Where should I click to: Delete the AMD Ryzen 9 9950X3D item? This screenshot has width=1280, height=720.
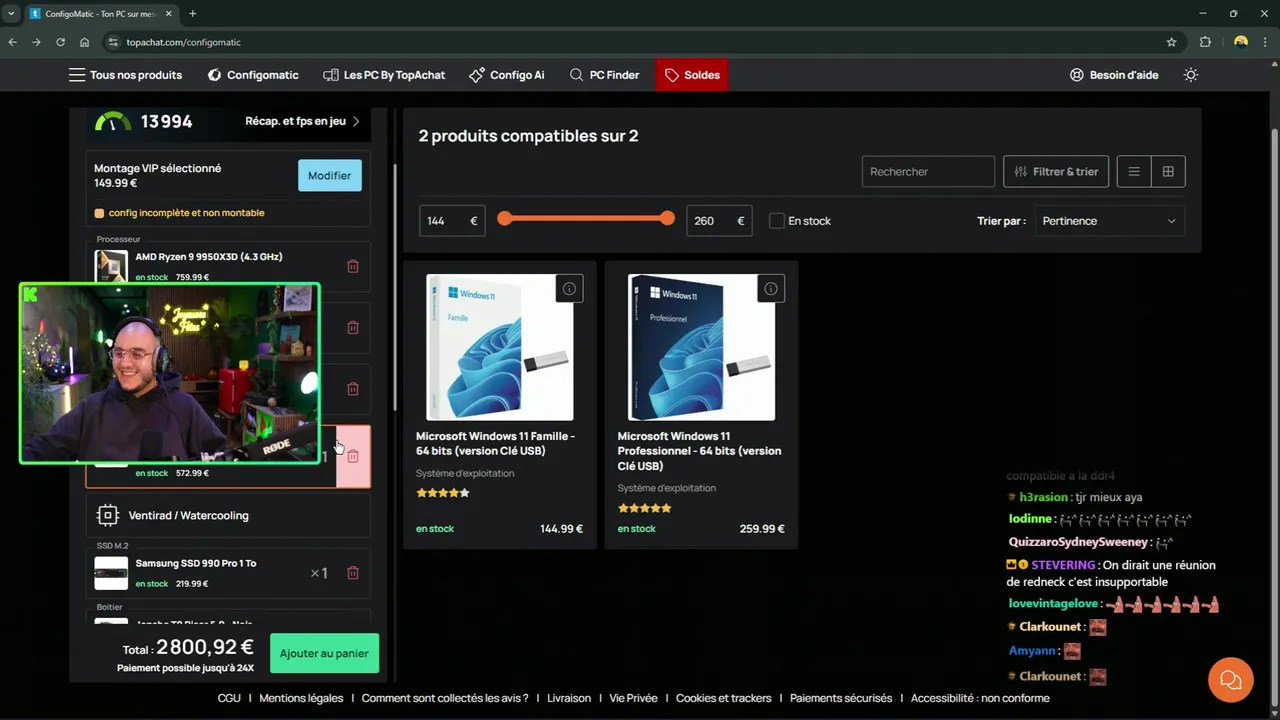[353, 266]
